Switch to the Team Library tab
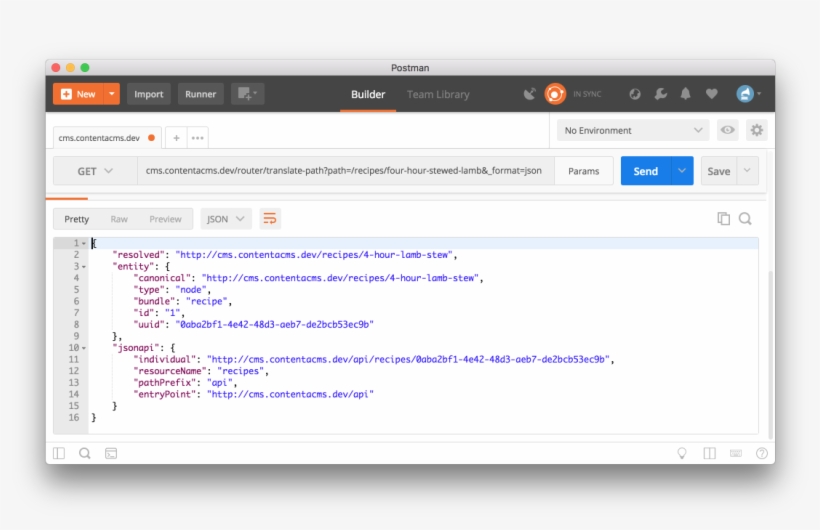Screen dimensions: 820x530 (438, 94)
